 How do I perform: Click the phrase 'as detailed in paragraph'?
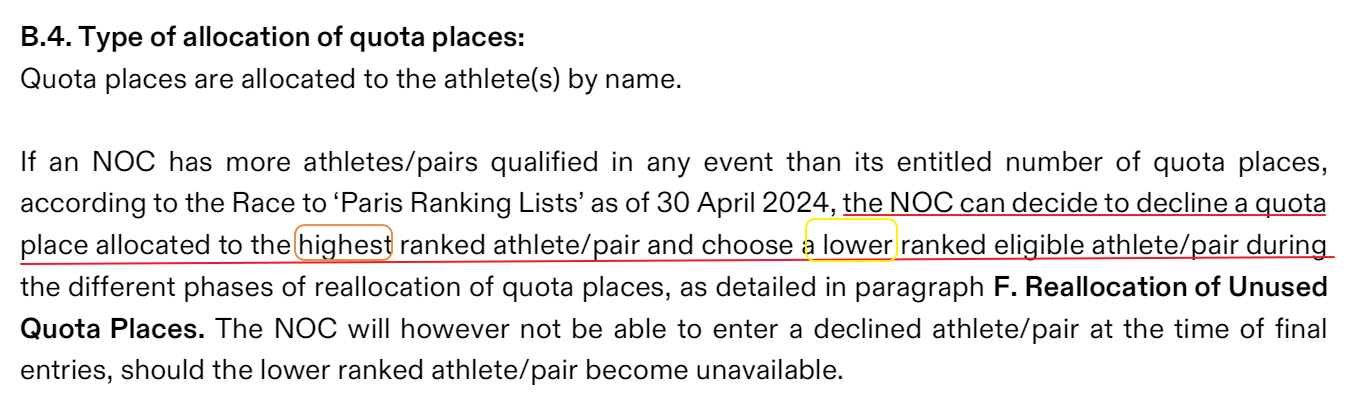pos(844,286)
